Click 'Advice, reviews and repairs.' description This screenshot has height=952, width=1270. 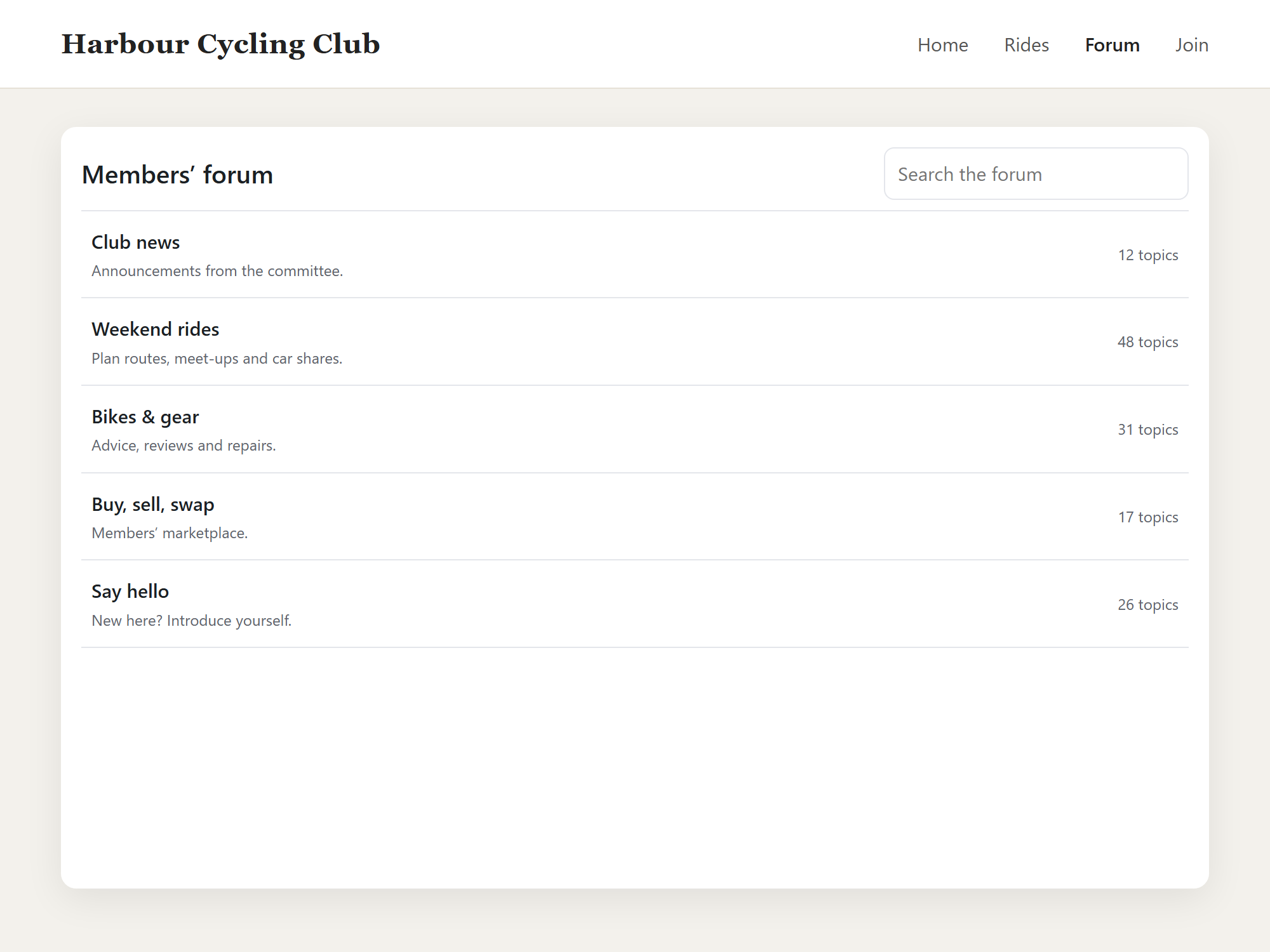click(184, 446)
